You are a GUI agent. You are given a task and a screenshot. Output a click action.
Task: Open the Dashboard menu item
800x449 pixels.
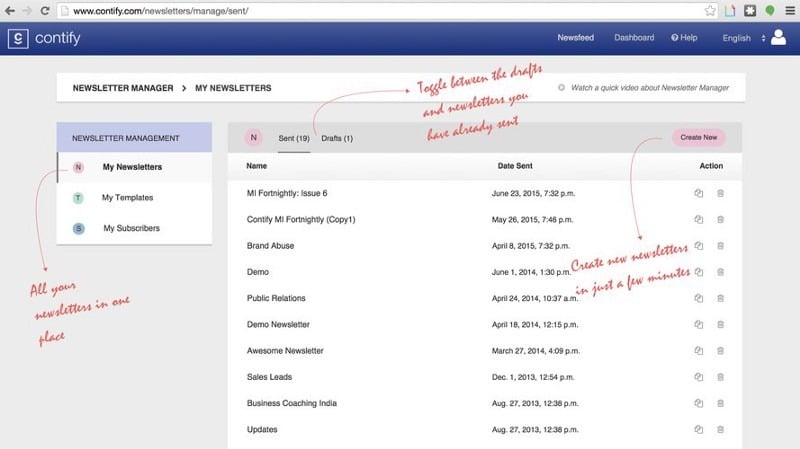point(634,38)
